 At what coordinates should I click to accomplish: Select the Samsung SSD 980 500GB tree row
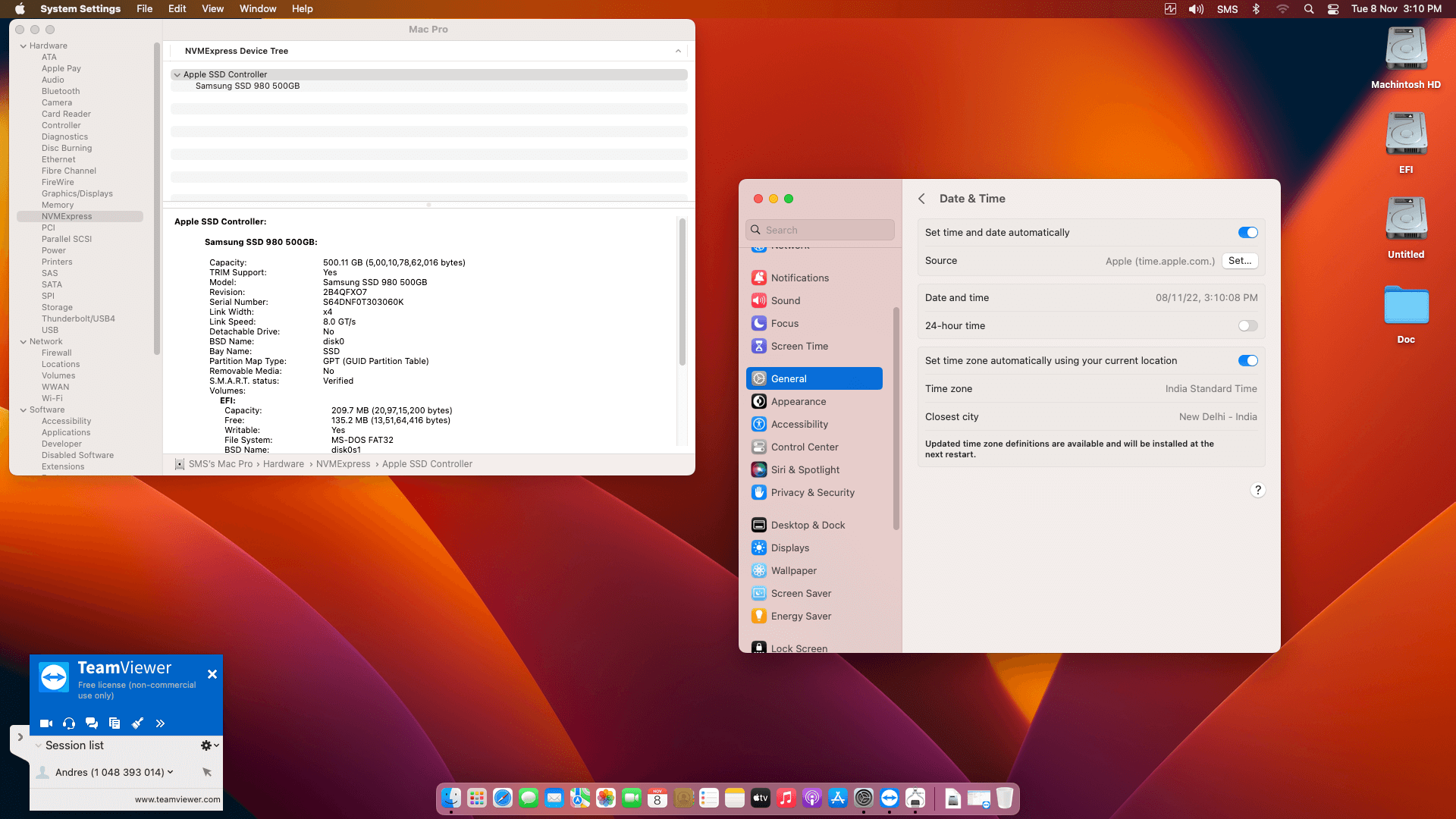click(428, 86)
